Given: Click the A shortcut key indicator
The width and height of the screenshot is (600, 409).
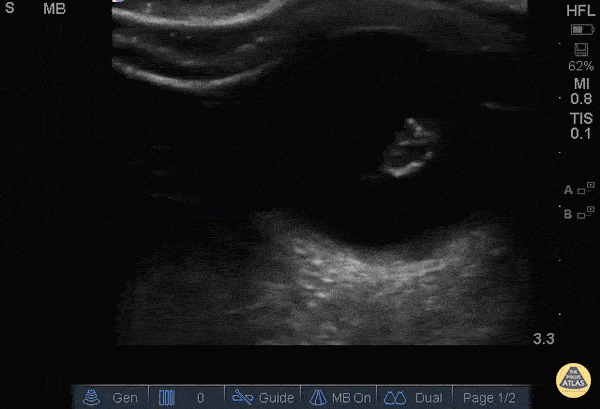Looking at the screenshot, I should [573, 189].
